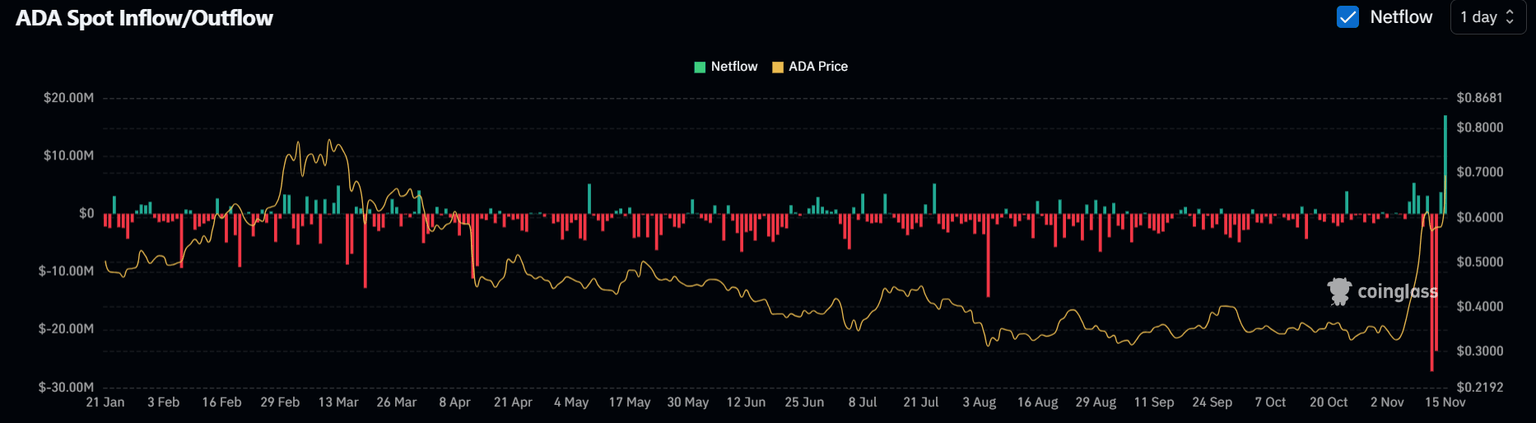1536x423 pixels.
Task: Click the $-30.00M y-axis label
Action: 67,387
